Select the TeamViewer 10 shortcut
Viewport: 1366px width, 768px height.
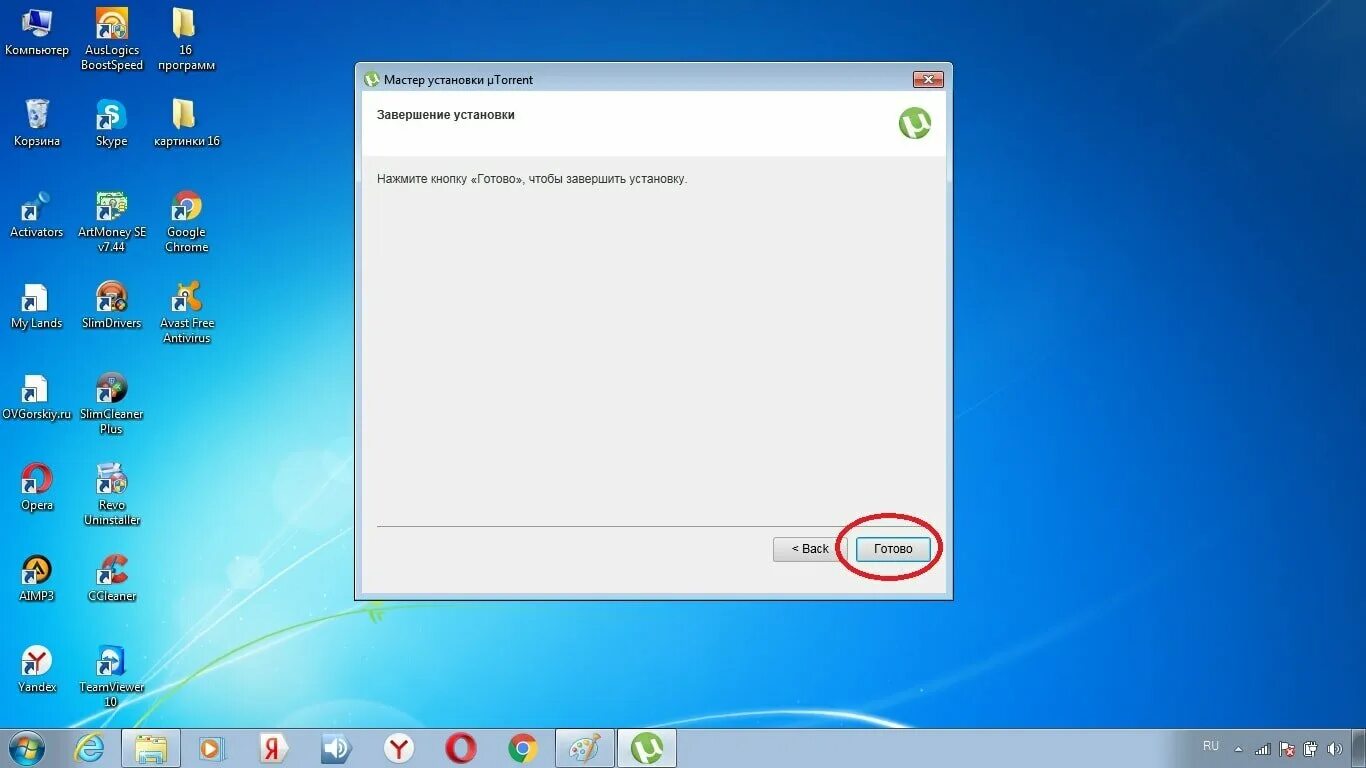click(112, 677)
